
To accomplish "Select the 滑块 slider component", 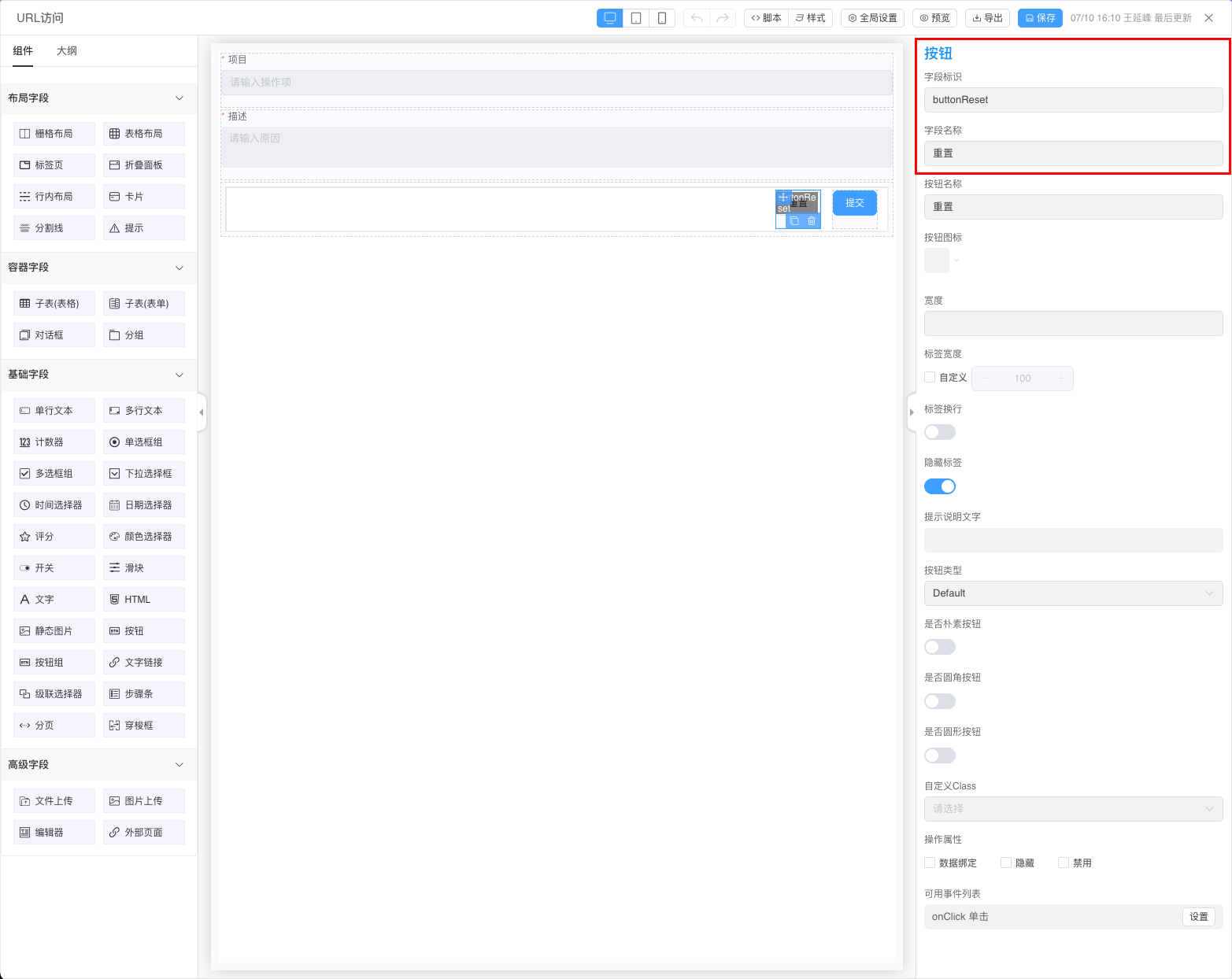I will click(x=143, y=568).
